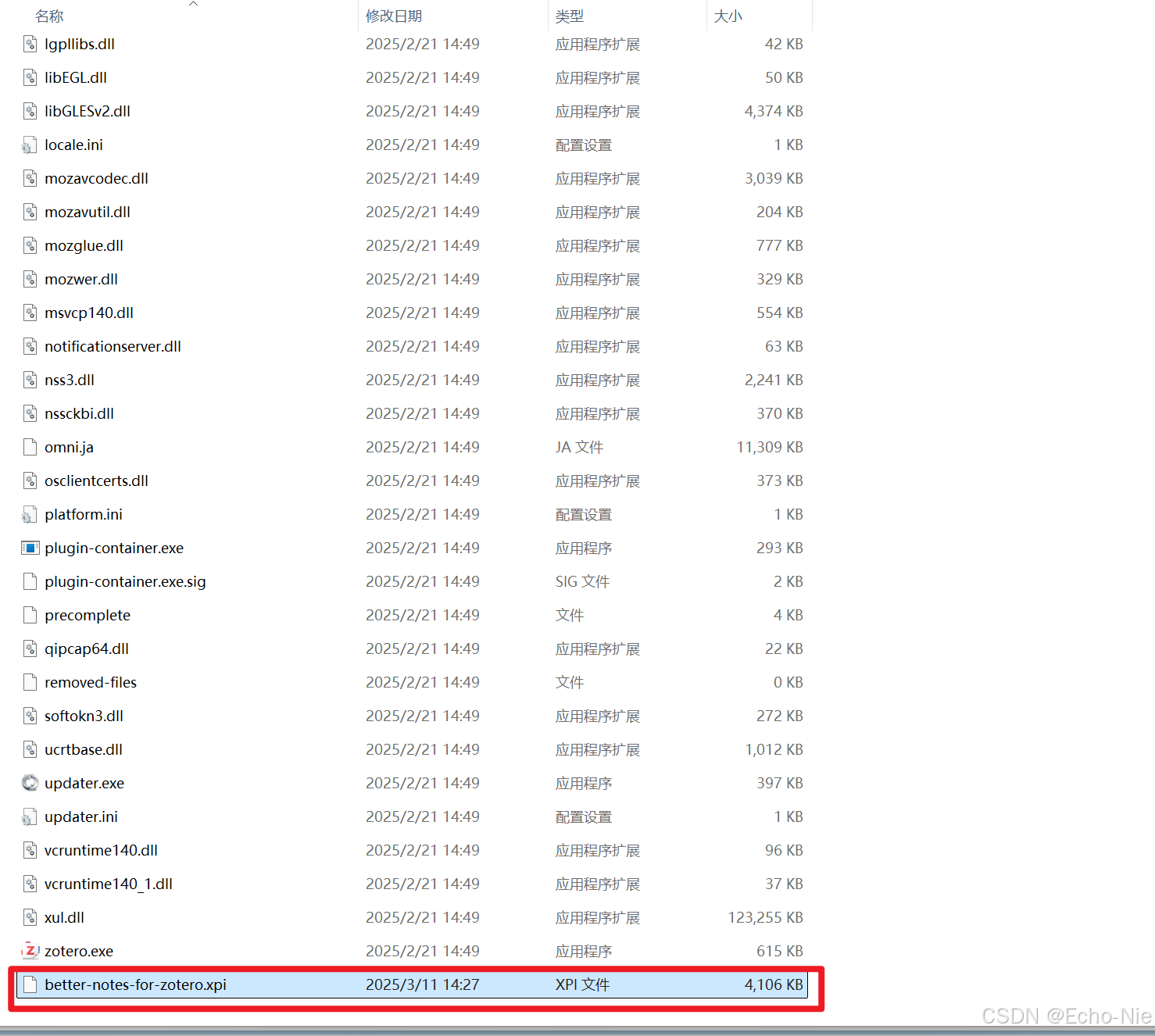1155x1036 pixels.
Task: Select the file name omni.ja
Action: [69, 447]
